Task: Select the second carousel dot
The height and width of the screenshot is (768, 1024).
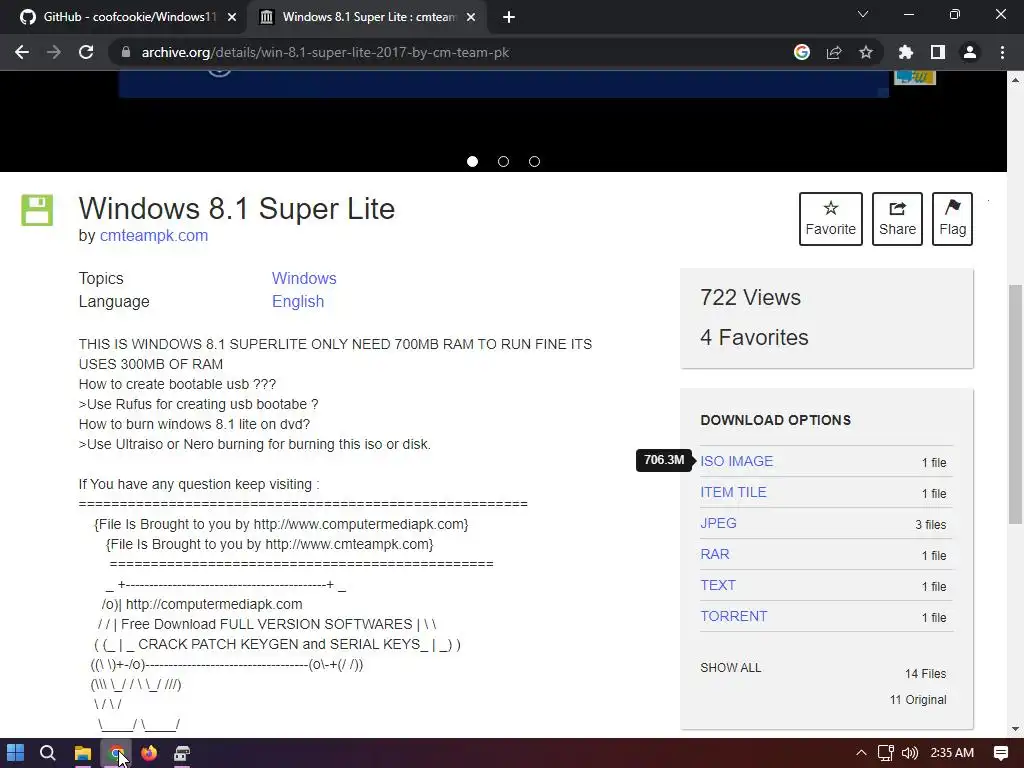Action: point(504,161)
